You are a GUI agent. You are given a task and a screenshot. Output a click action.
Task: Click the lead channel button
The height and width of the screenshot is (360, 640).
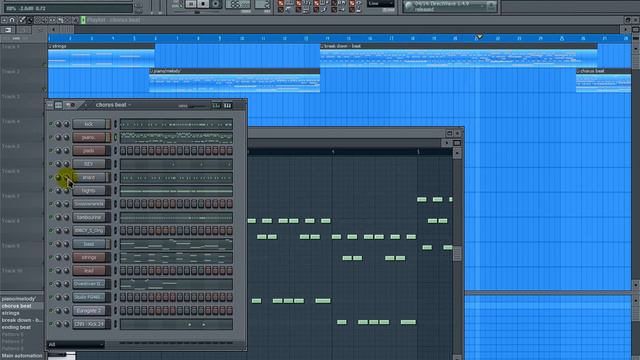89,271
